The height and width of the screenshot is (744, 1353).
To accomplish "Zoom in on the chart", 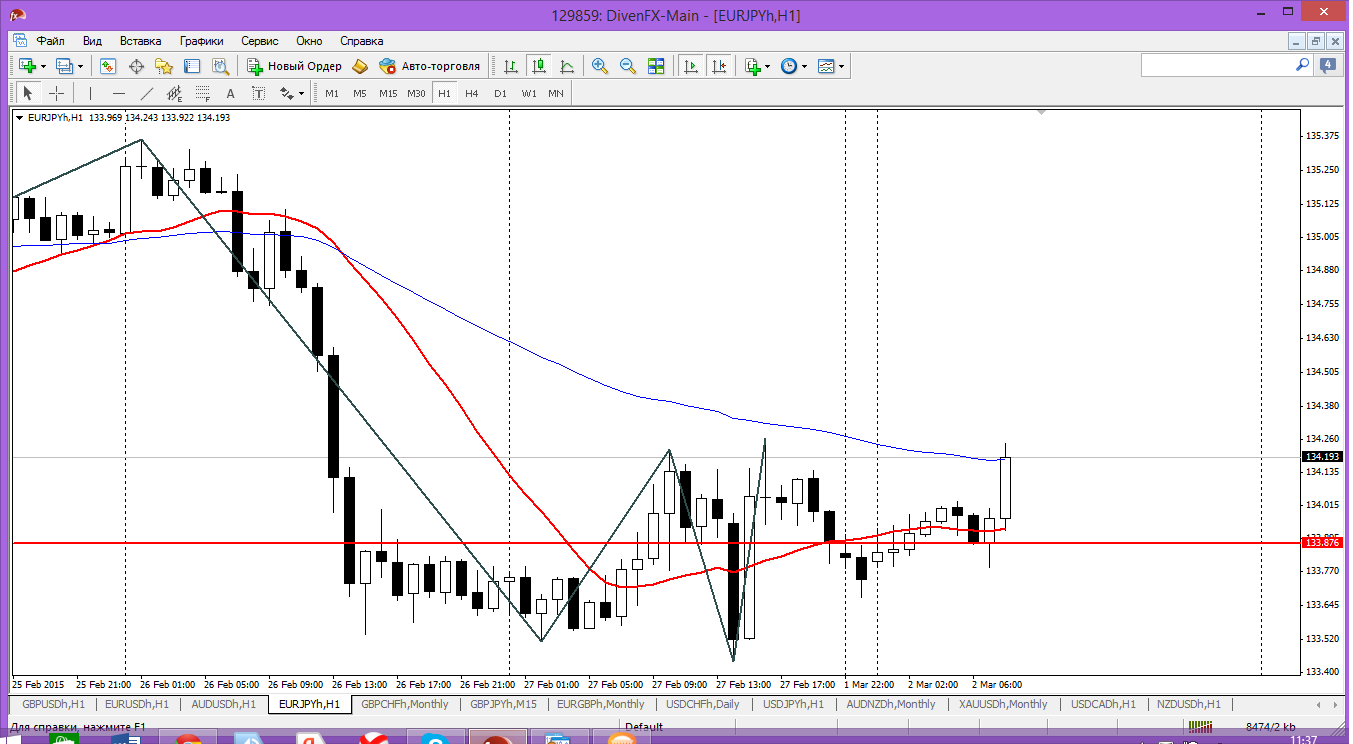I will pyautogui.click(x=600, y=66).
